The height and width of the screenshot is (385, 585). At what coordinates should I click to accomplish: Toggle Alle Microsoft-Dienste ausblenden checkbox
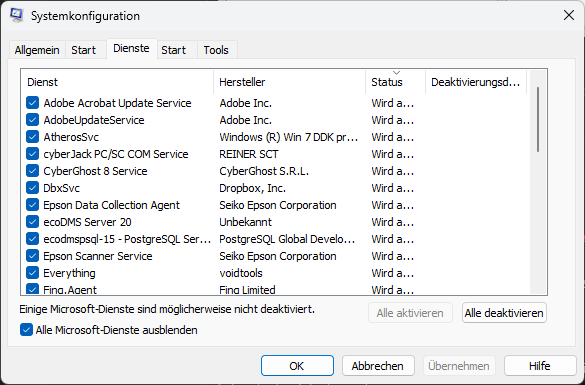pyautogui.click(x=26, y=330)
